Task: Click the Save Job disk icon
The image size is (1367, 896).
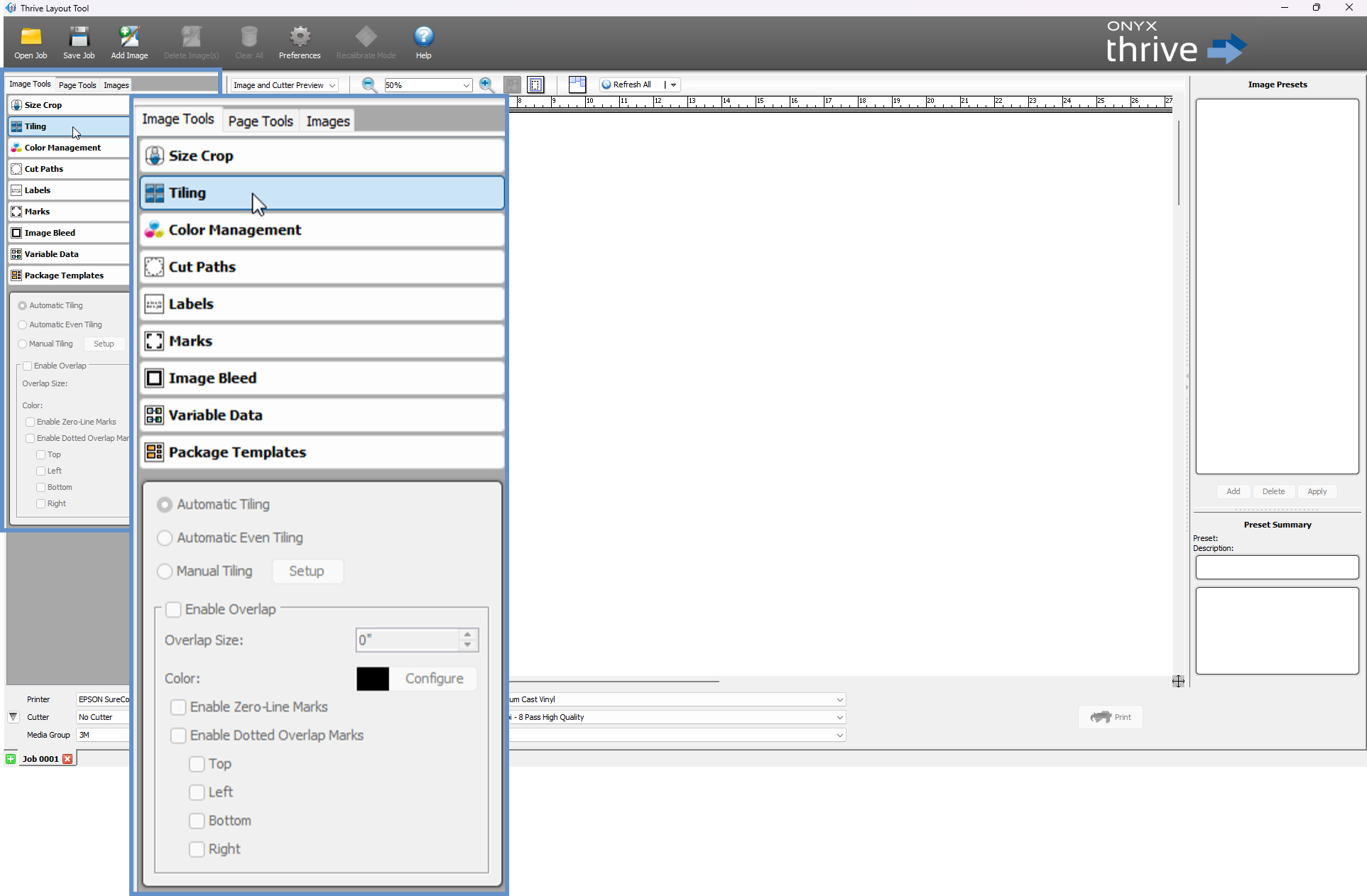Action: coord(79,37)
